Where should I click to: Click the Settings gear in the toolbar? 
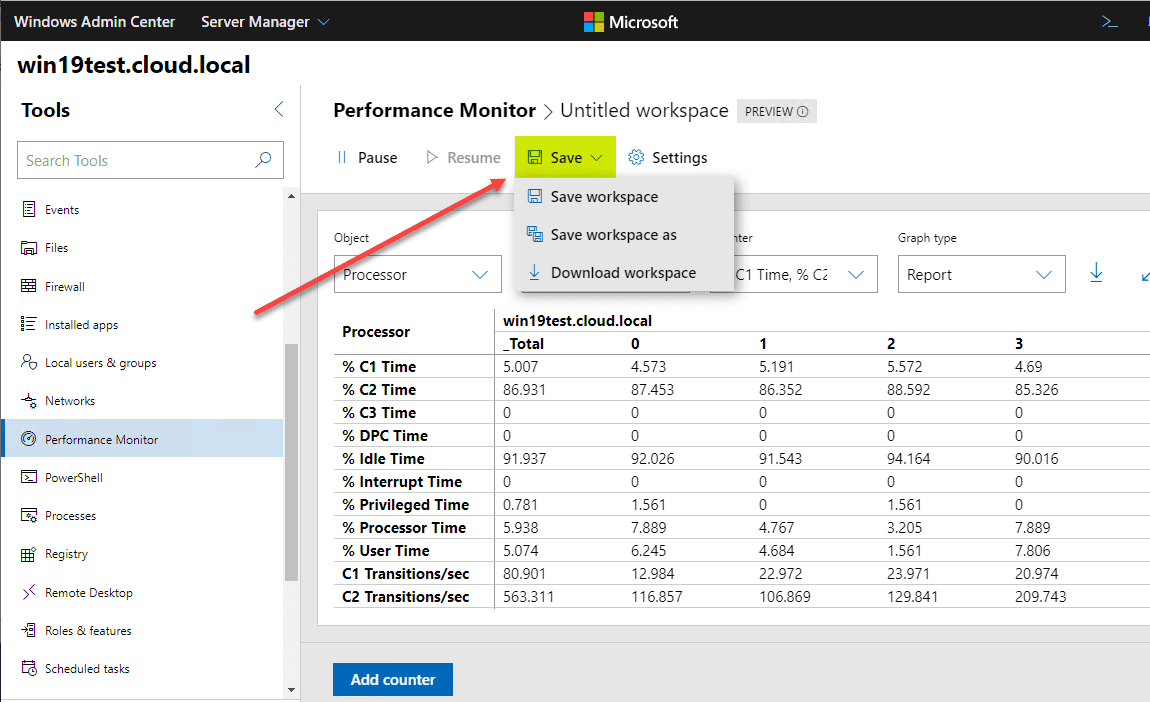pos(667,157)
